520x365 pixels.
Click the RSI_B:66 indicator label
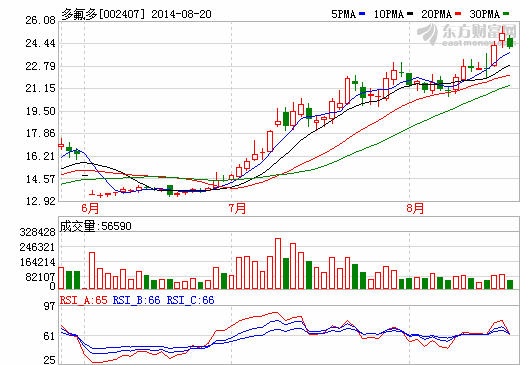(137, 300)
